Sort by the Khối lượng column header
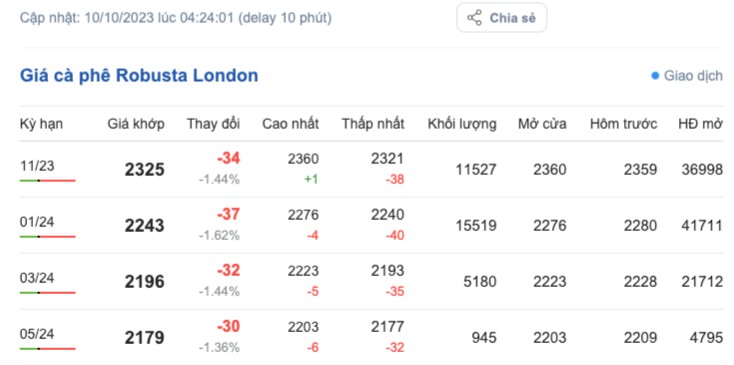This screenshot has width=734, height=365. (x=462, y=124)
